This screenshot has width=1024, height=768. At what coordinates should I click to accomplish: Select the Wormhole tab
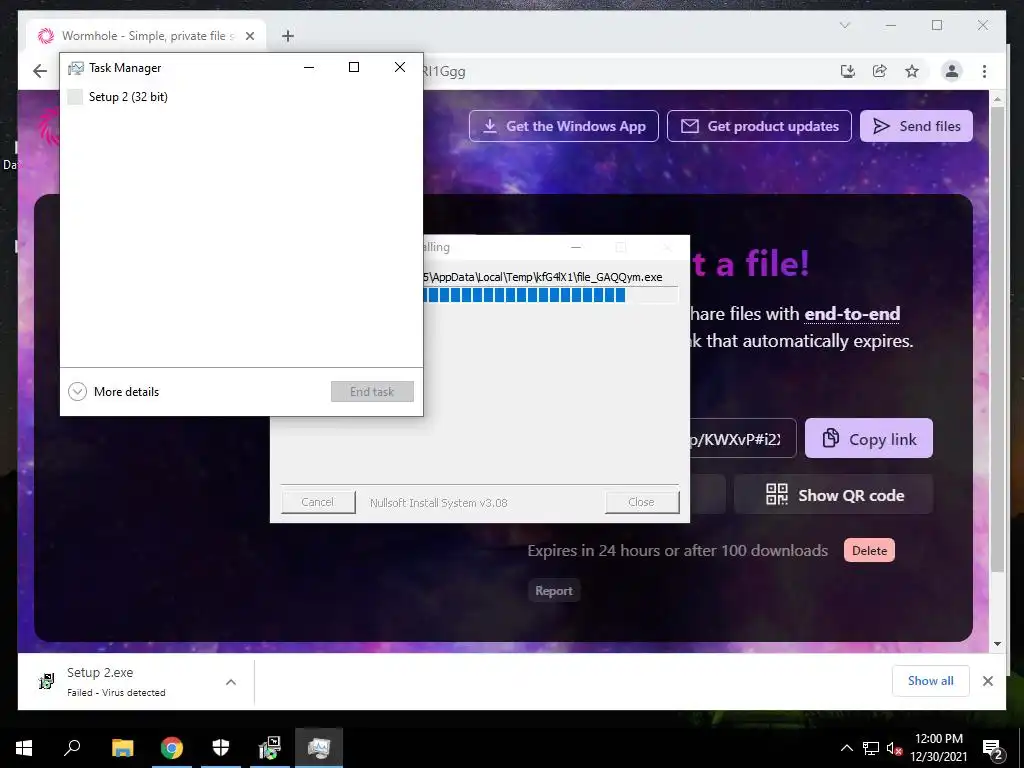point(147,36)
